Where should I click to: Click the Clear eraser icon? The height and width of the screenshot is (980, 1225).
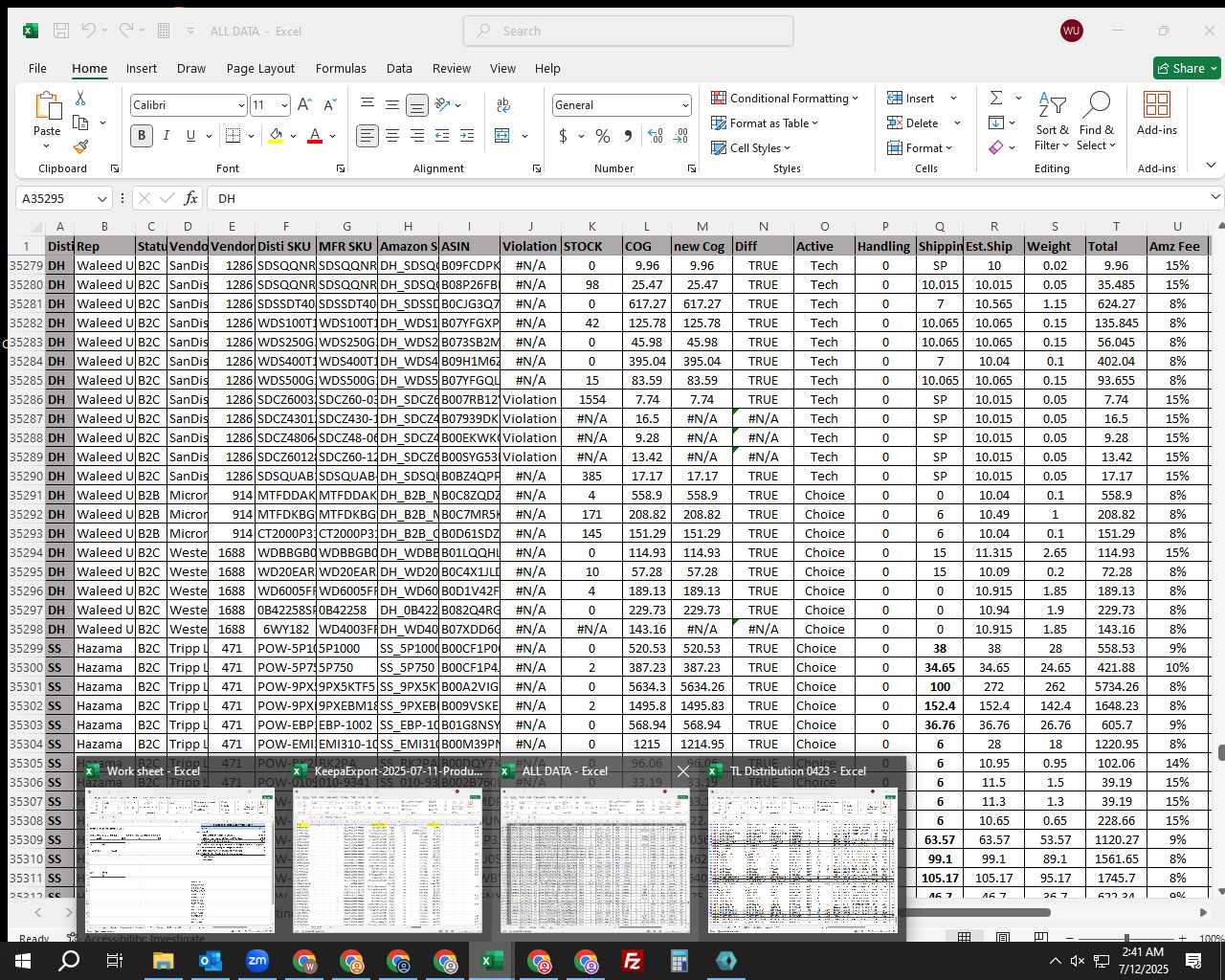996,147
